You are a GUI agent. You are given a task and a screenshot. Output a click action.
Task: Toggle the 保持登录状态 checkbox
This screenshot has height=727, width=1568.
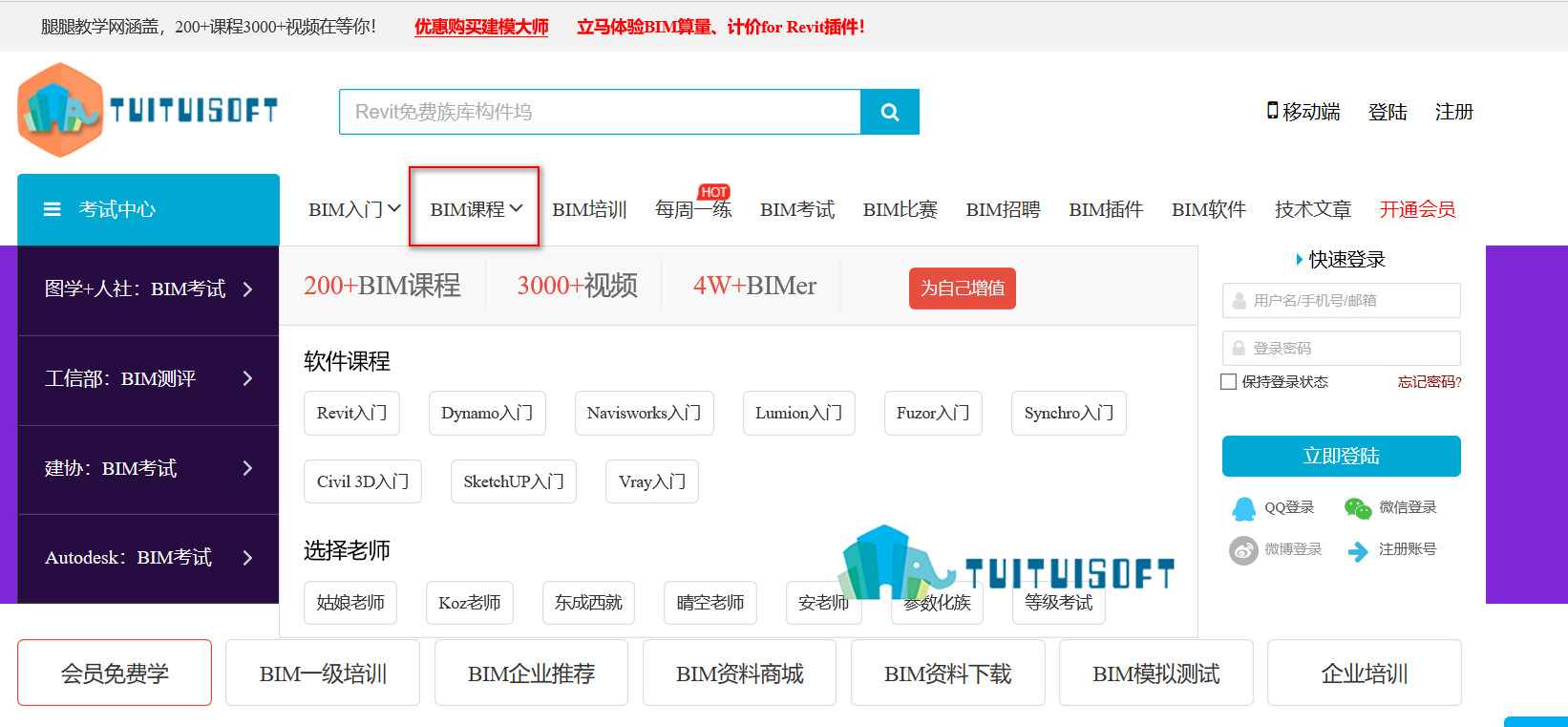click(x=1229, y=382)
